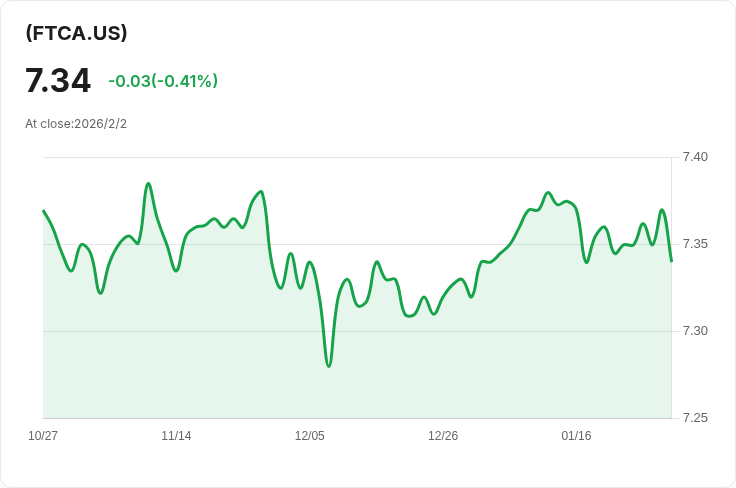Click the FTCA.US ticker title

(76, 33)
